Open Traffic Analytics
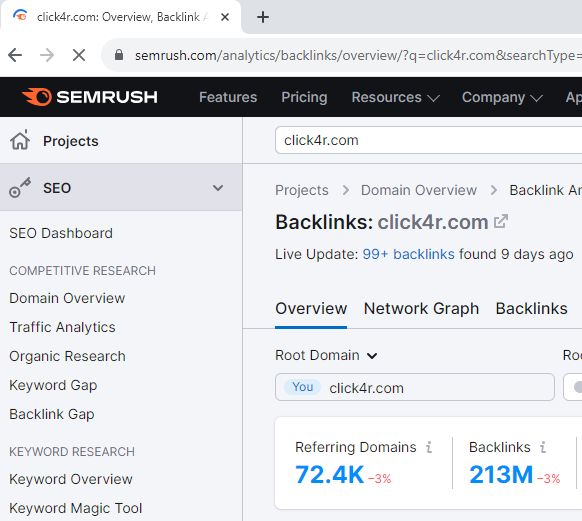This screenshot has width=582, height=521. click(x=62, y=327)
